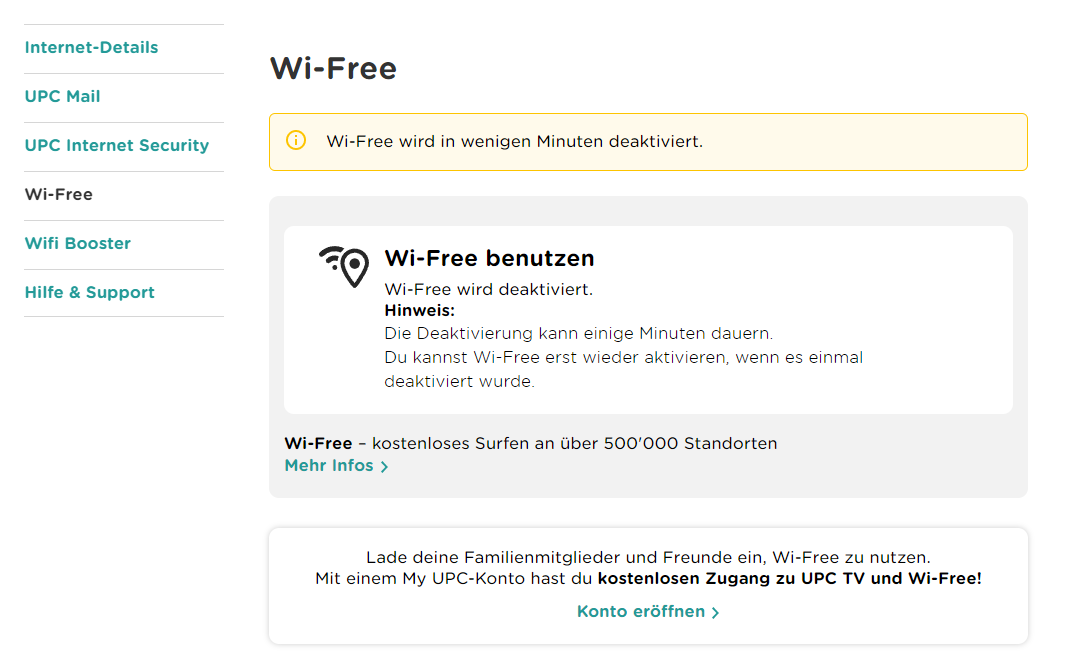The height and width of the screenshot is (661, 1066).
Task: Go to UPC Mail section
Action: tap(62, 97)
